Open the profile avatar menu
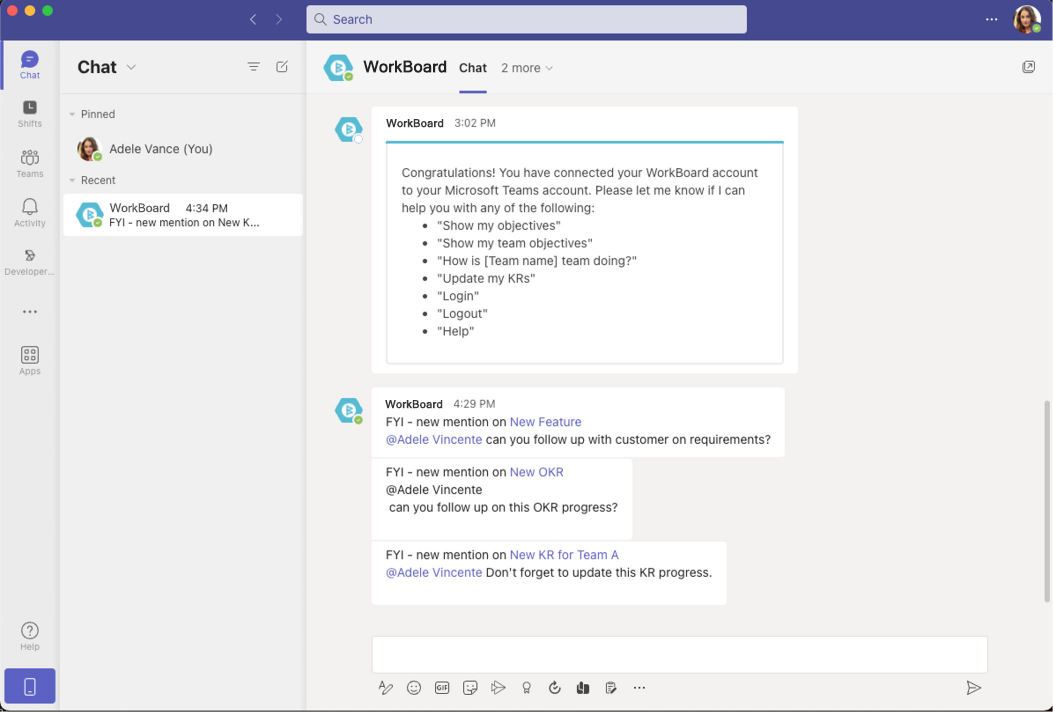Viewport: 1053px width, 712px height. point(1027,19)
